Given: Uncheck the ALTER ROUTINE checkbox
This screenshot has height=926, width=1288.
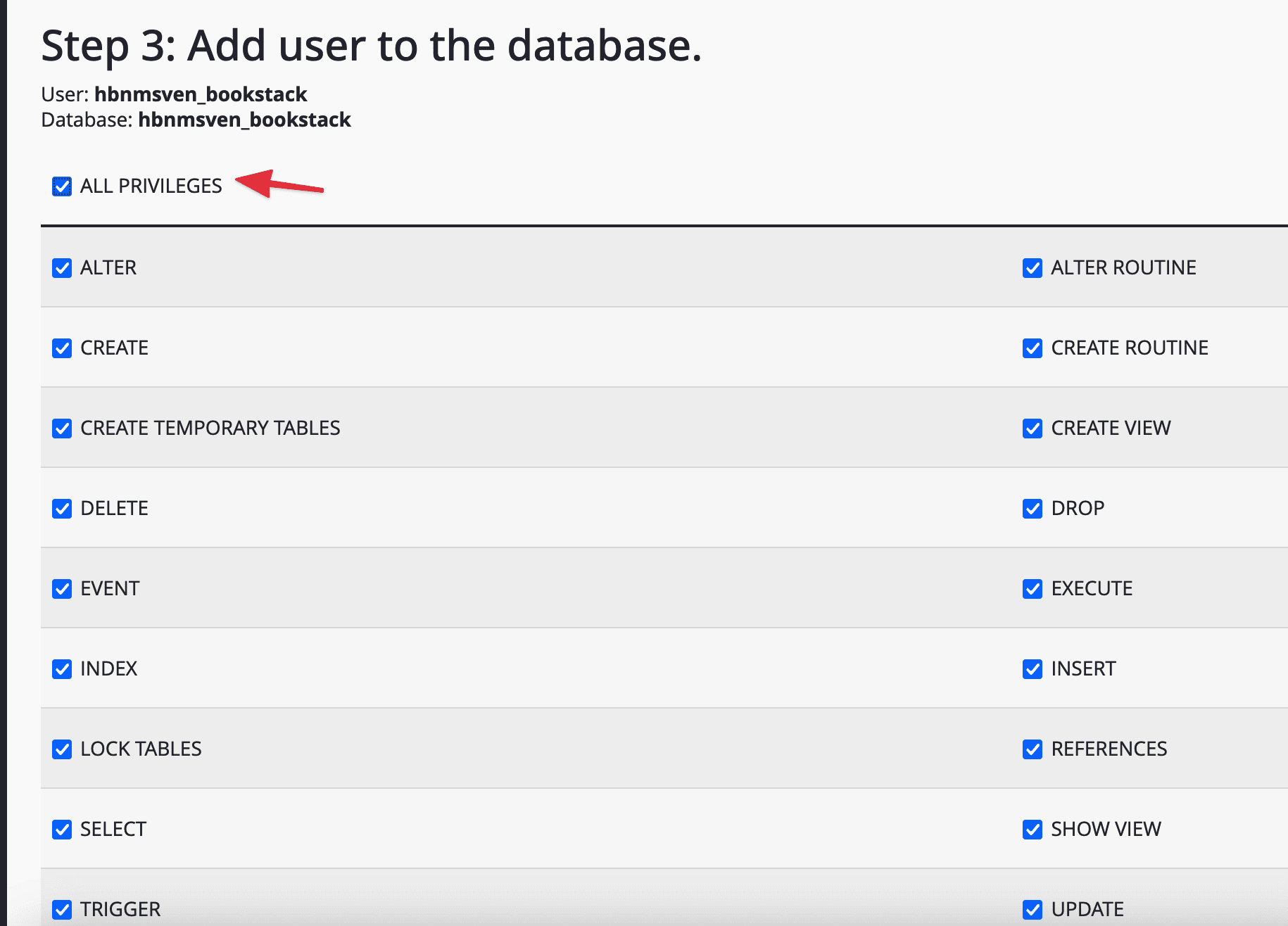Looking at the screenshot, I should [x=1033, y=268].
